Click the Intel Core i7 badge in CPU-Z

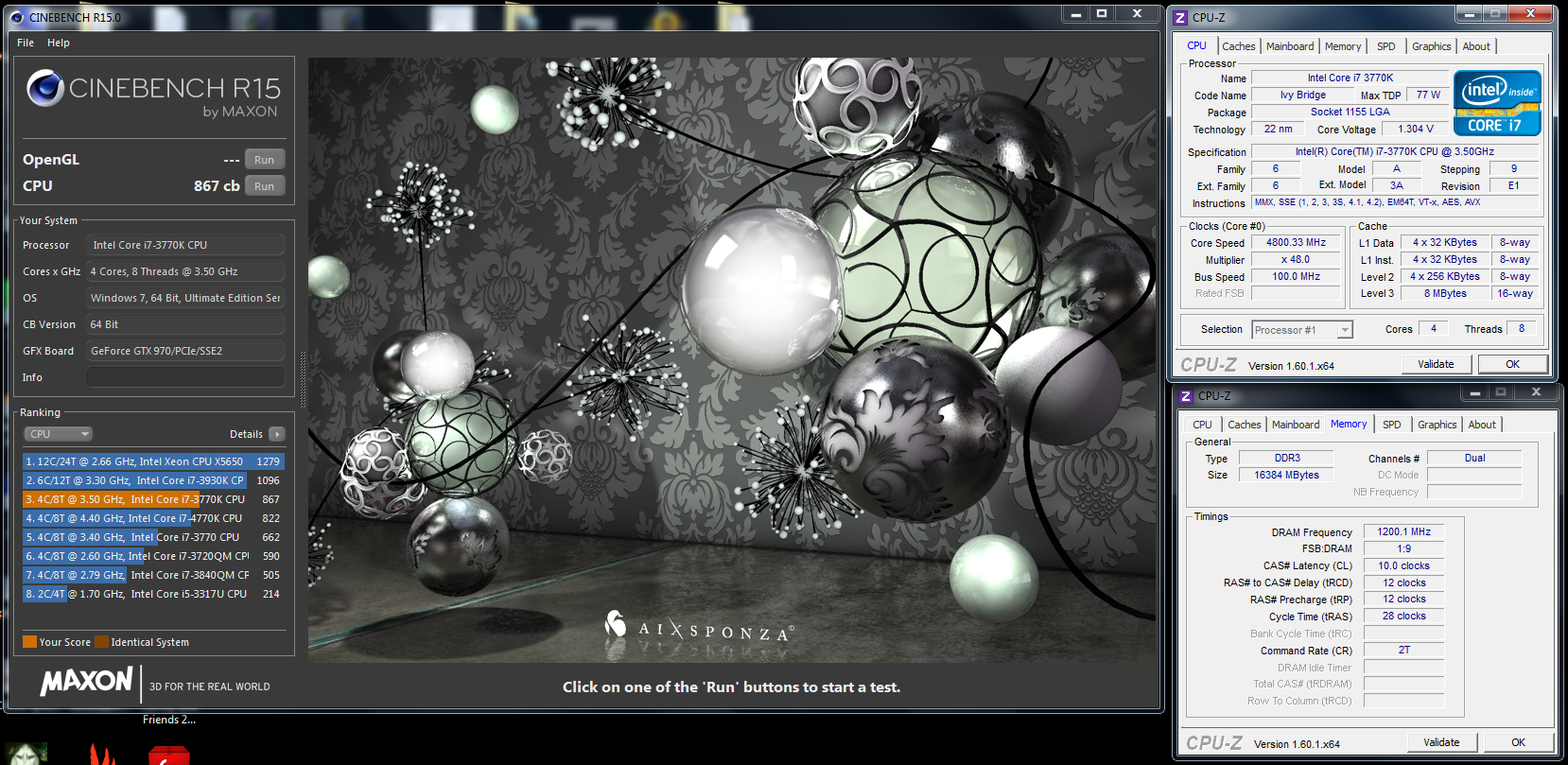1497,103
